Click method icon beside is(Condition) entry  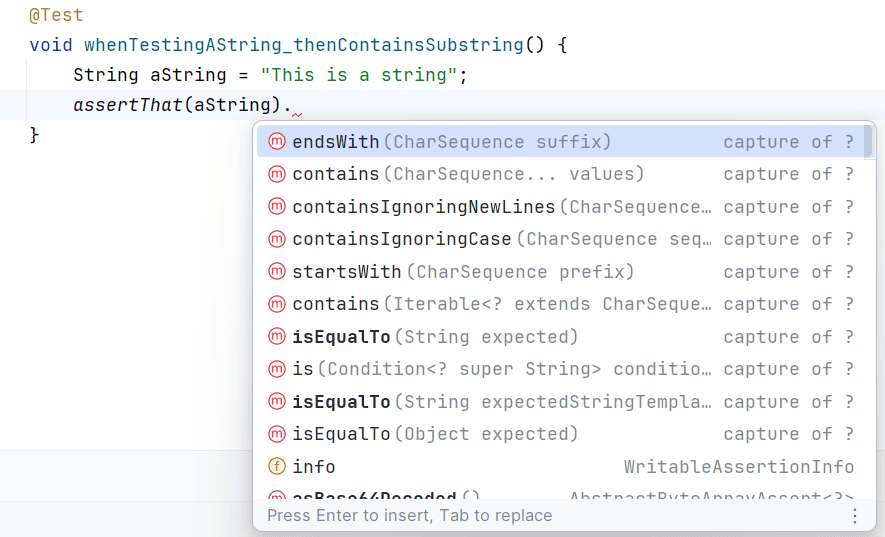pos(277,369)
